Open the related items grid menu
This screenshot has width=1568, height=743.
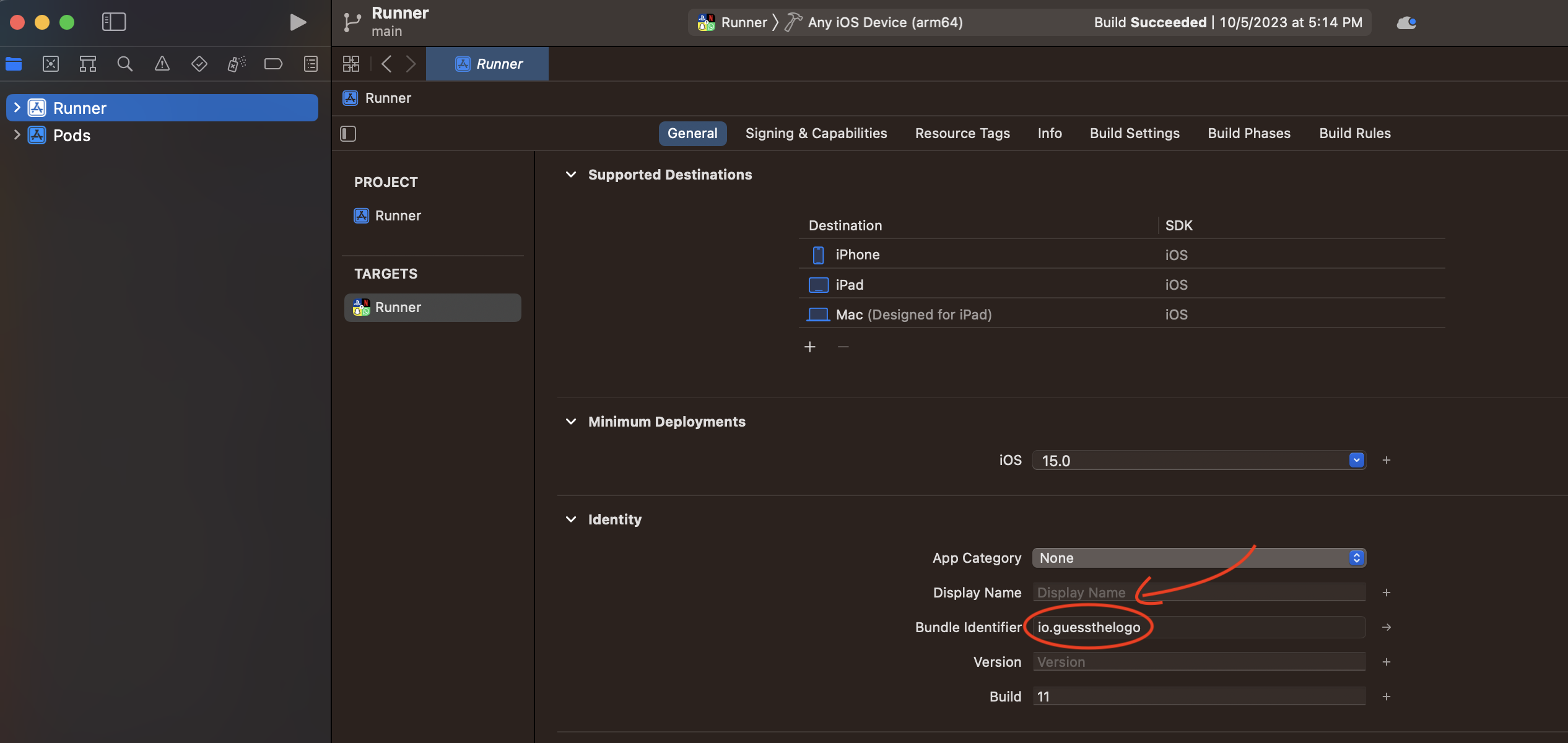coord(351,64)
